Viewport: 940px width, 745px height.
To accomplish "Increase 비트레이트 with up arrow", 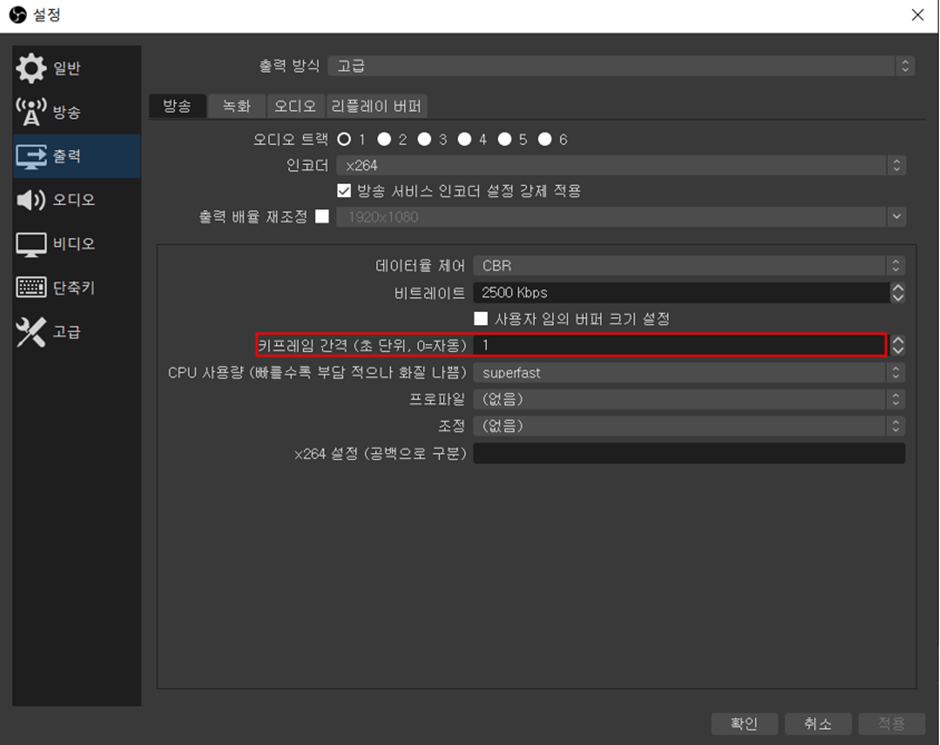I will click(897, 288).
